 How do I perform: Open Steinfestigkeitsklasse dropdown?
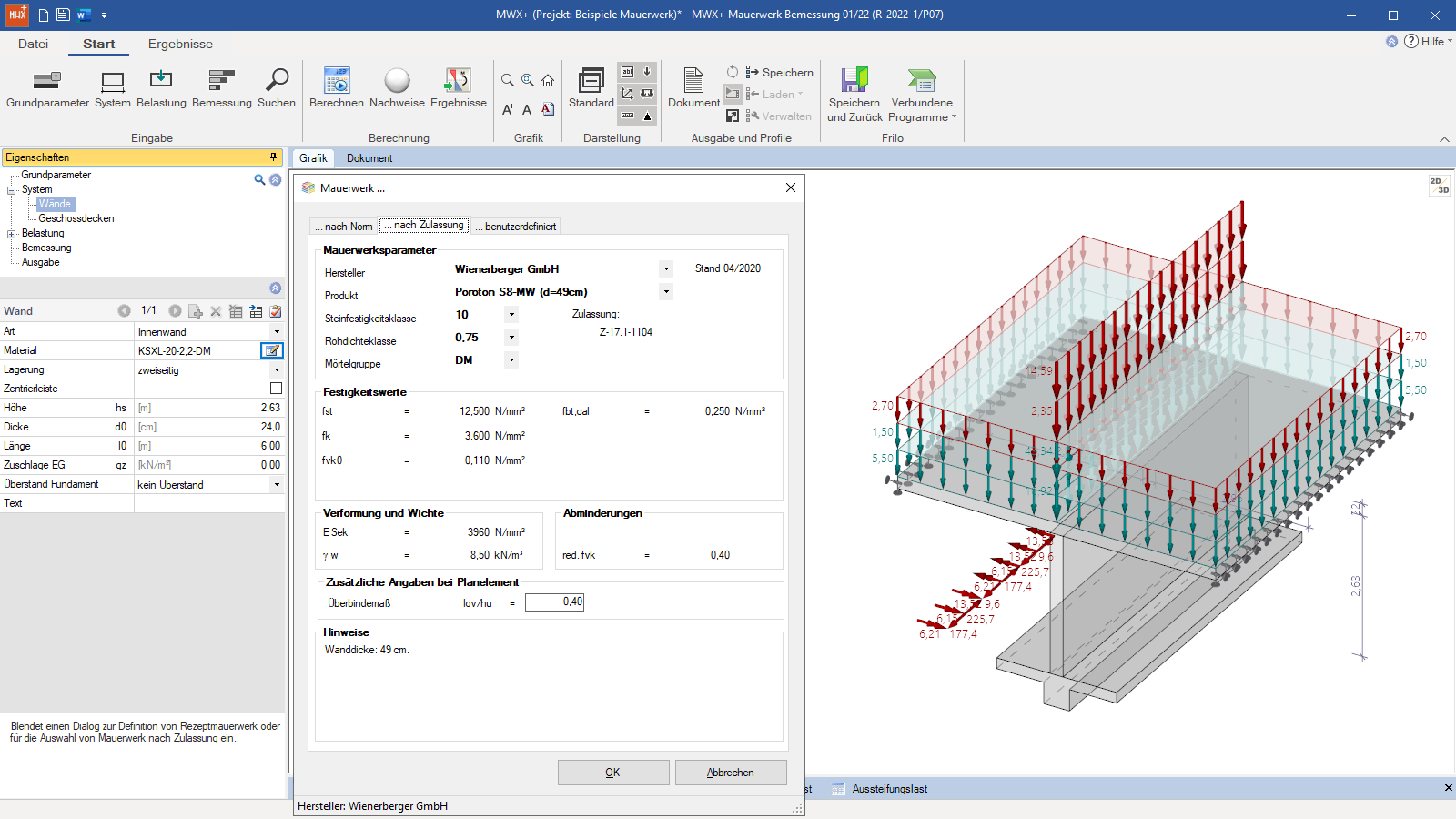[511, 315]
